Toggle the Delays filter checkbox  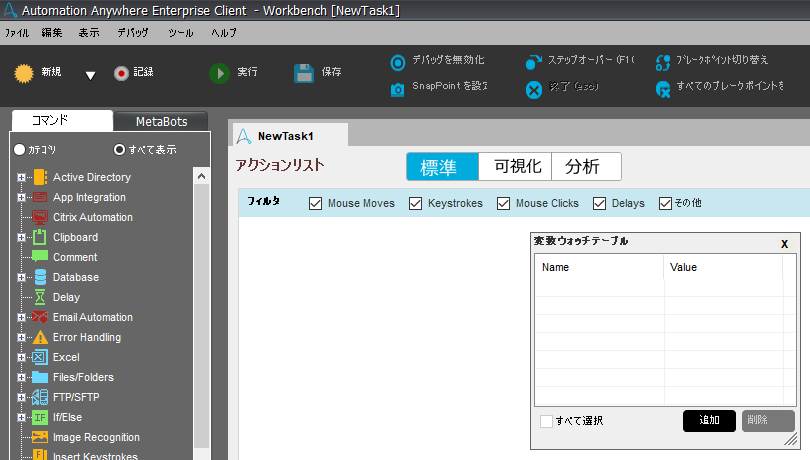(599, 204)
